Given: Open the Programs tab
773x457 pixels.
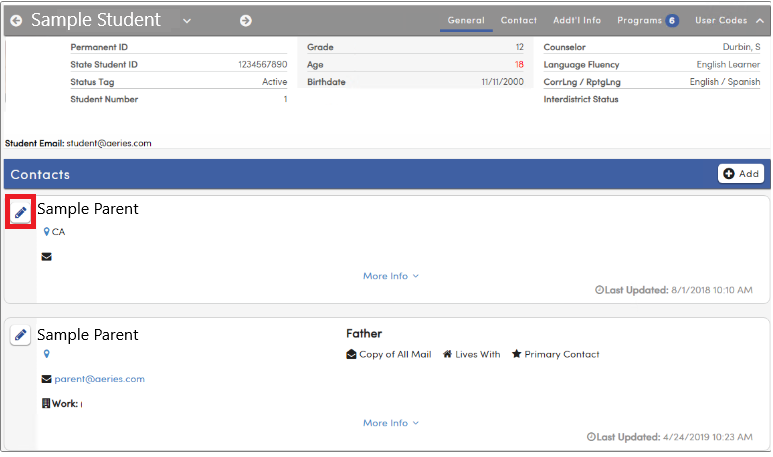Looking at the screenshot, I should (x=647, y=20).
